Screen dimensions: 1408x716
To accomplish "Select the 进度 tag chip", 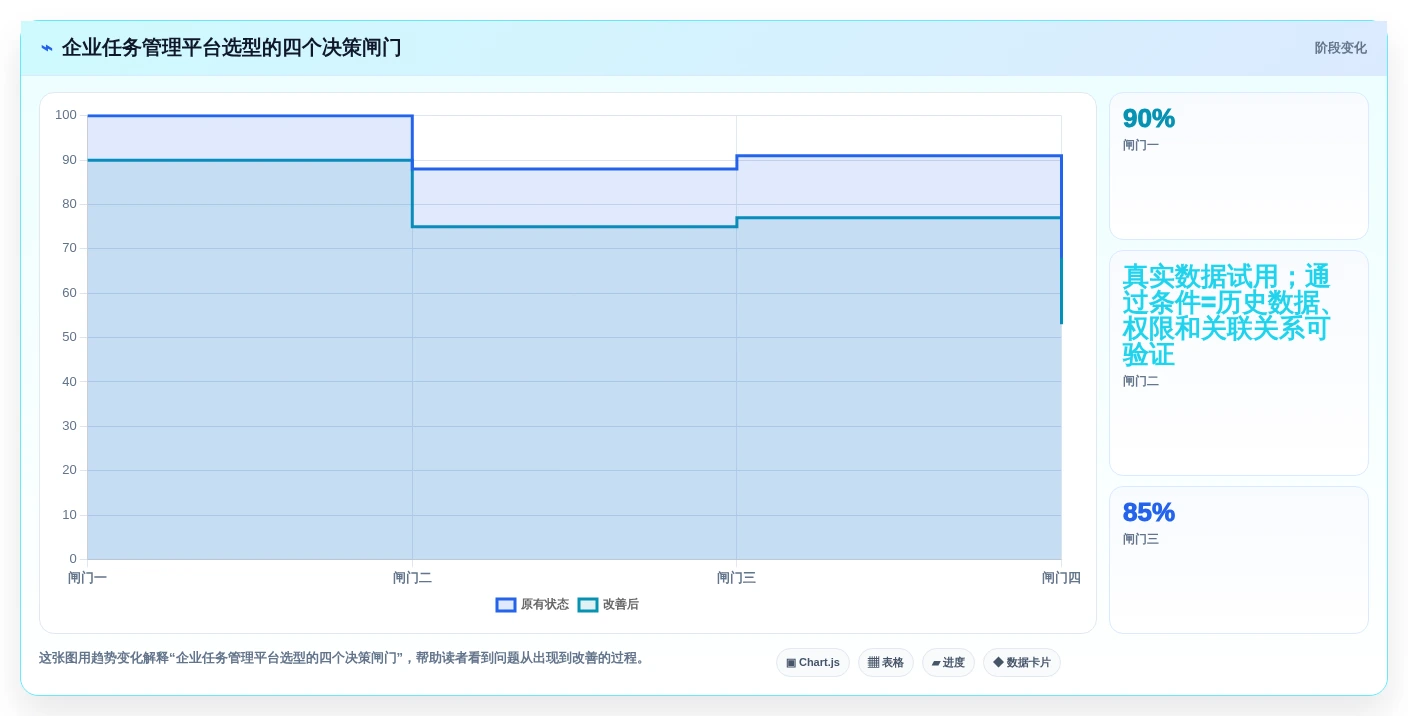I will point(948,663).
